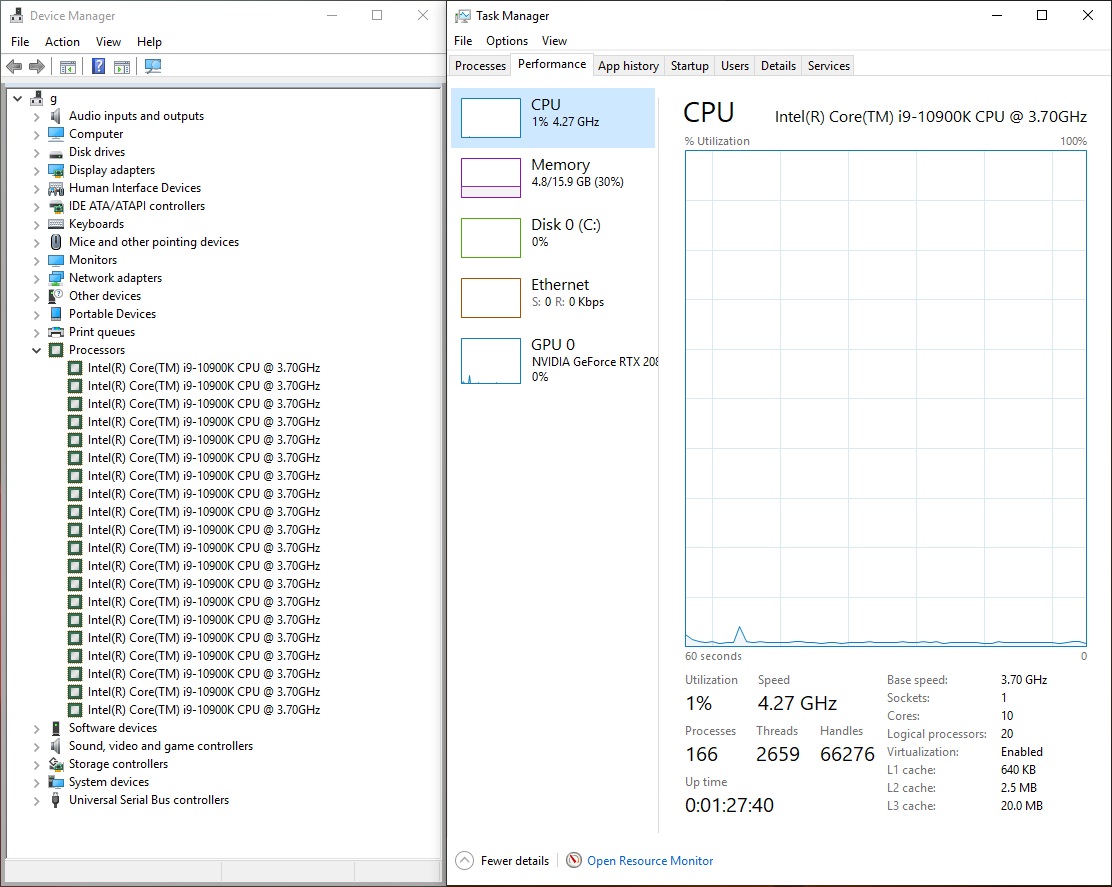Open the Options menu in Task Manager
Screen dimensions: 1112x887
coord(506,41)
